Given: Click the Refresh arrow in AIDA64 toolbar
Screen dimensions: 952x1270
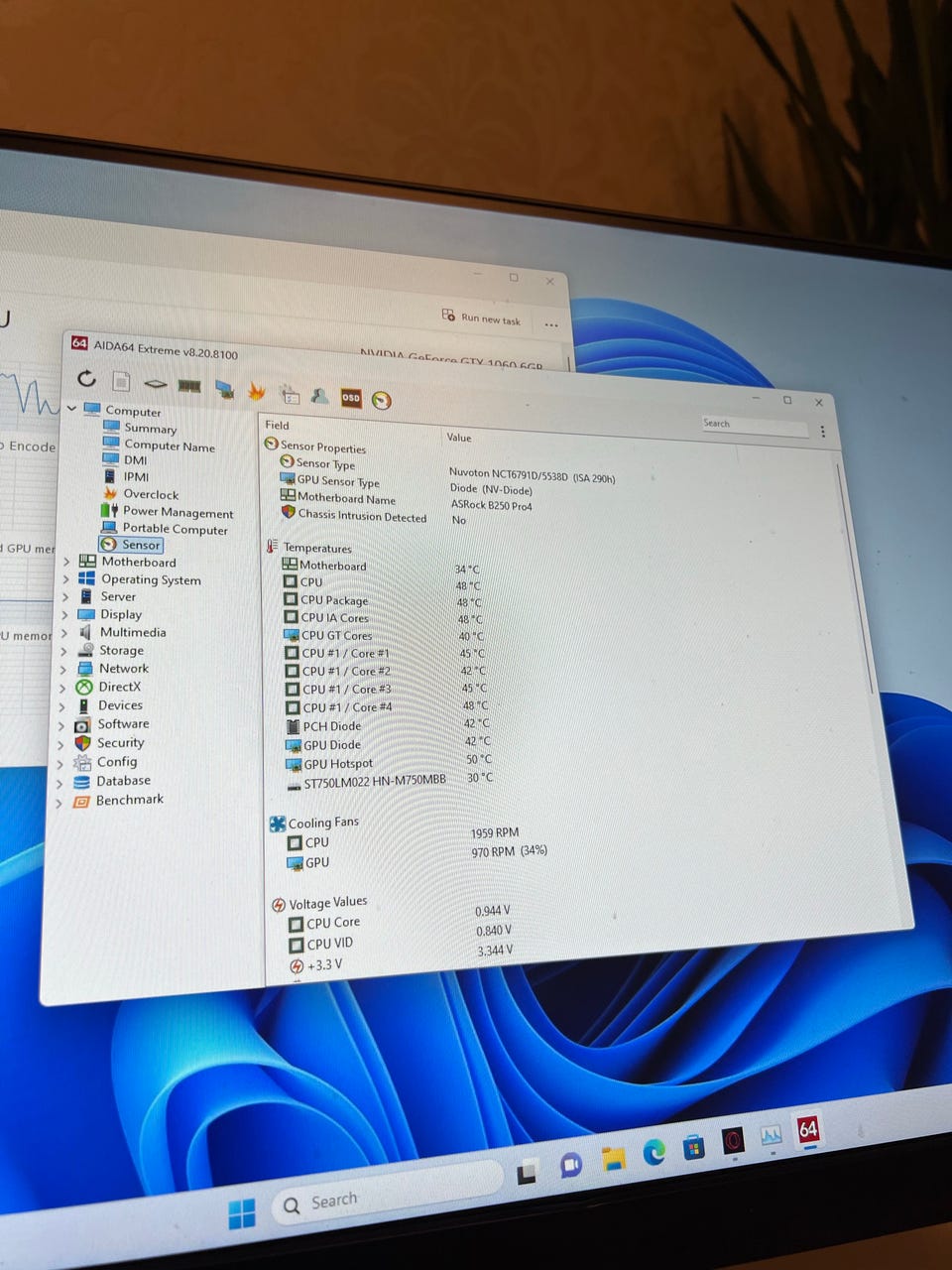Looking at the screenshot, I should click(x=86, y=378).
